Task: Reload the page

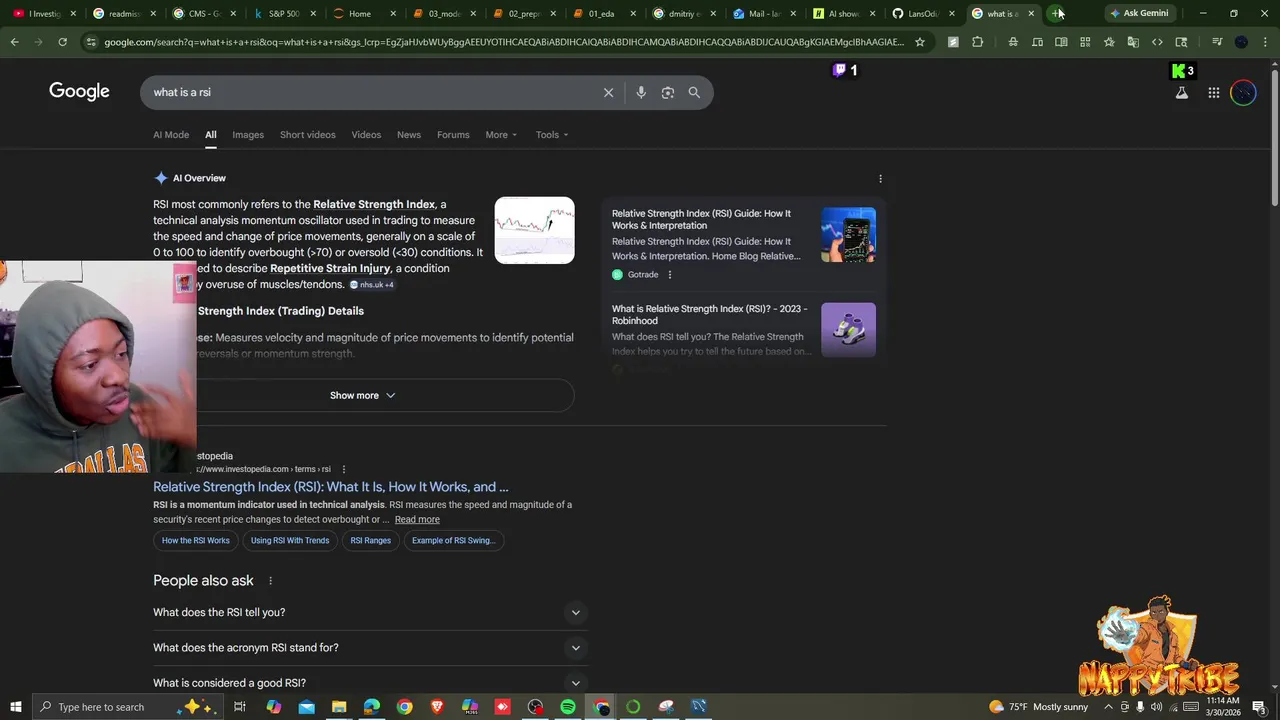Action: (x=62, y=42)
